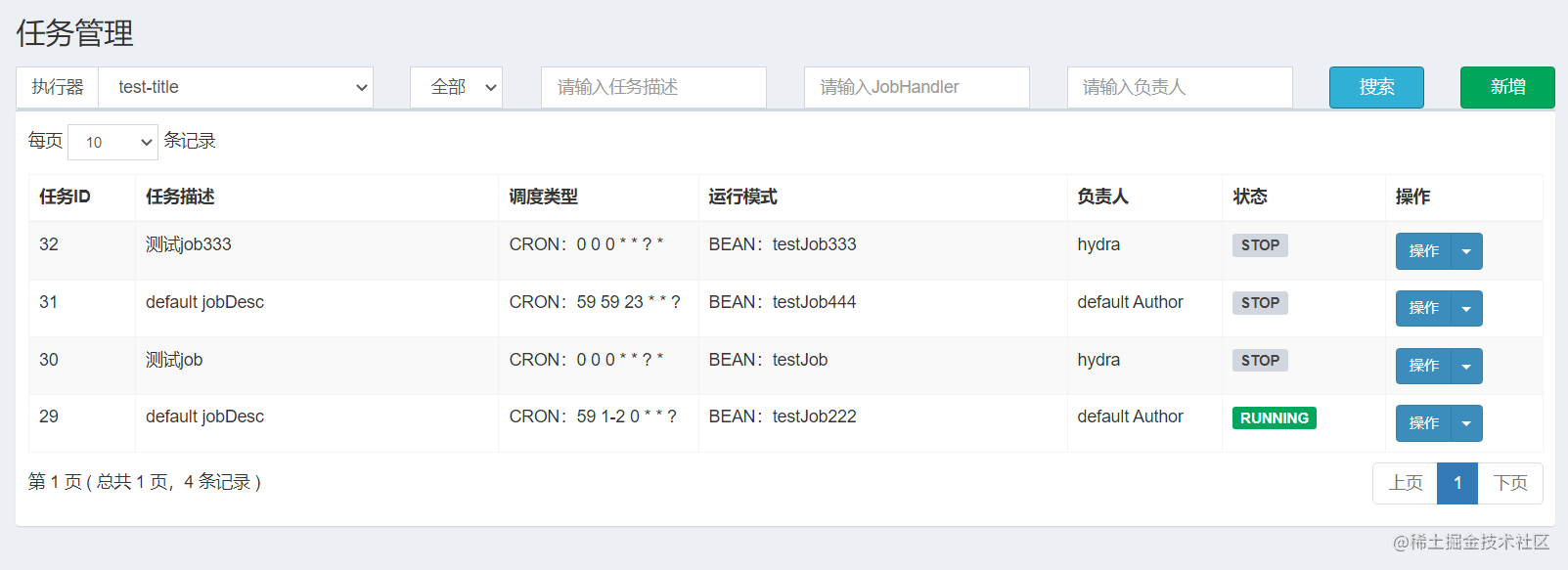Click default jobDesc in task 31 row
1568x570 pixels.
point(204,302)
